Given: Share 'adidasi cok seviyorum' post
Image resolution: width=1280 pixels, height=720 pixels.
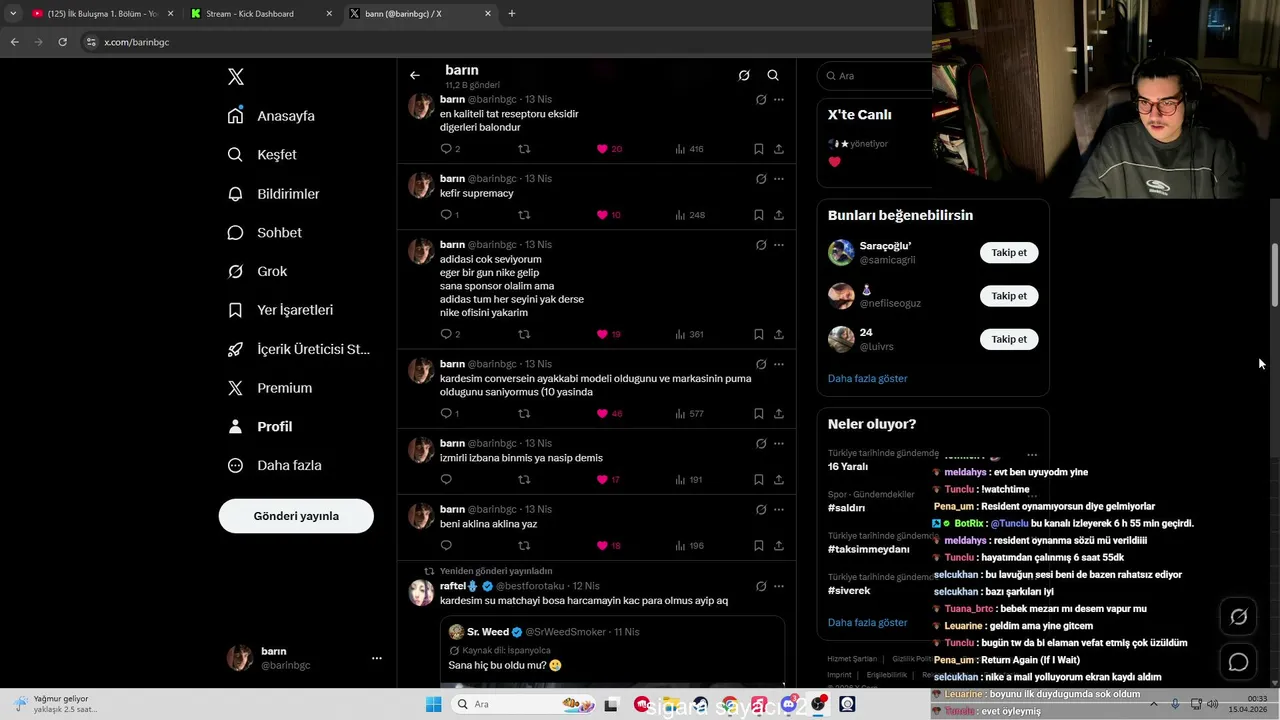Looking at the screenshot, I should point(779,334).
